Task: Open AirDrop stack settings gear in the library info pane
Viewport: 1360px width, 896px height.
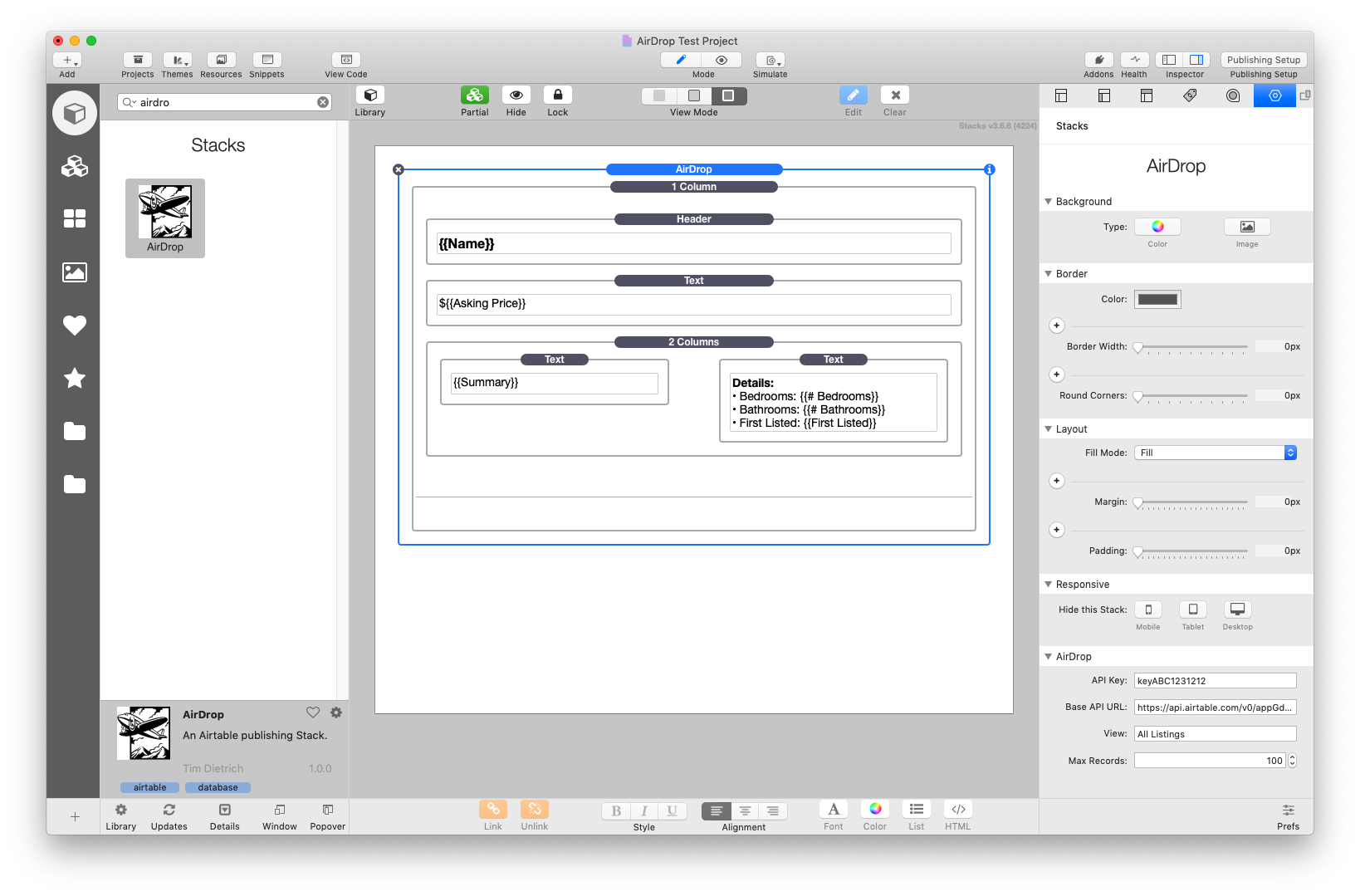Action: click(x=336, y=712)
